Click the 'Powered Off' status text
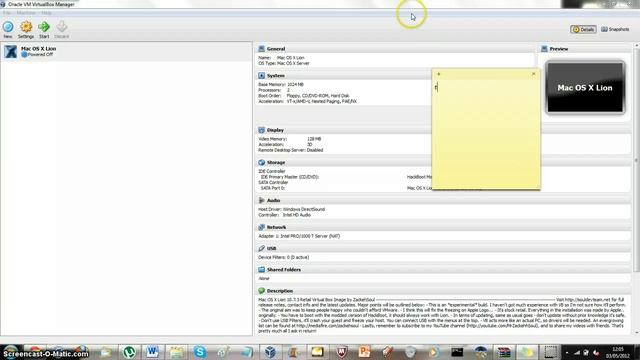 [x=40, y=54]
